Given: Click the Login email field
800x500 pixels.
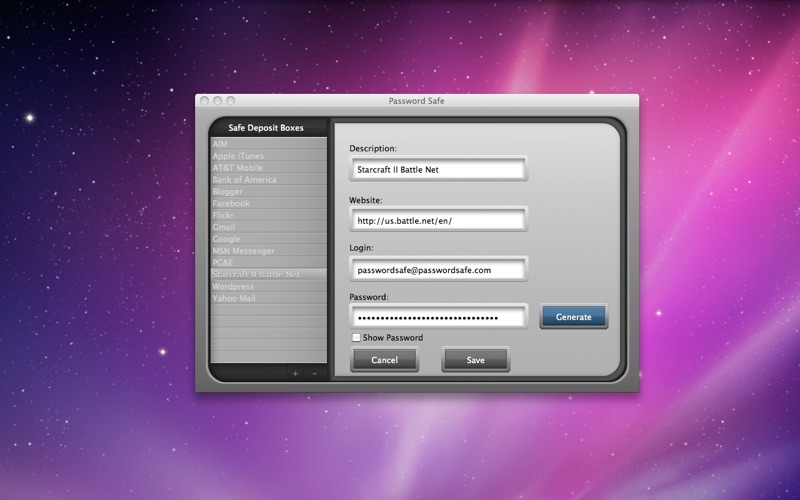Looking at the screenshot, I should point(438,270).
